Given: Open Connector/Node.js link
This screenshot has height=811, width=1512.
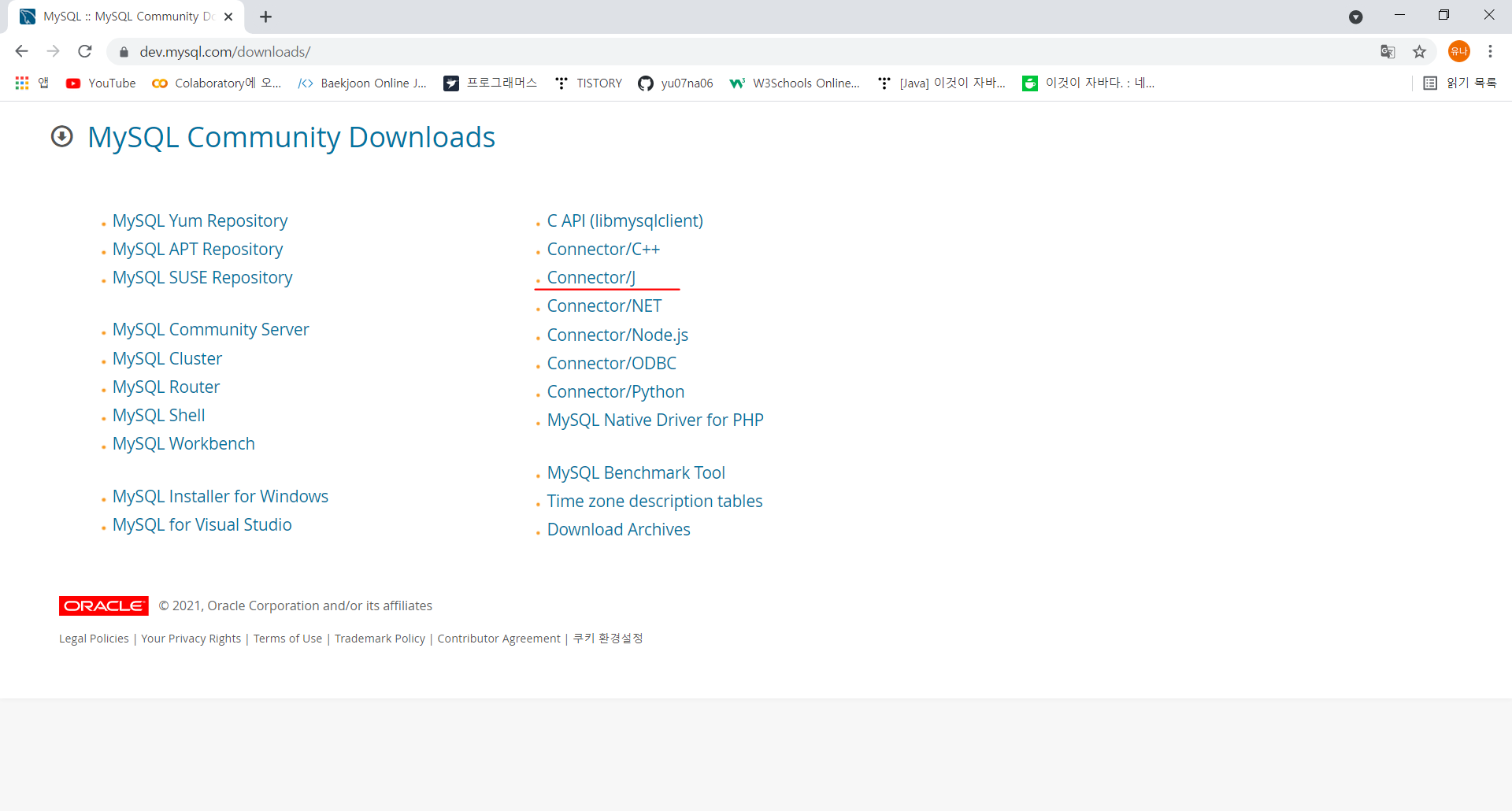Looking at the screenshot, I should (617, 335).
